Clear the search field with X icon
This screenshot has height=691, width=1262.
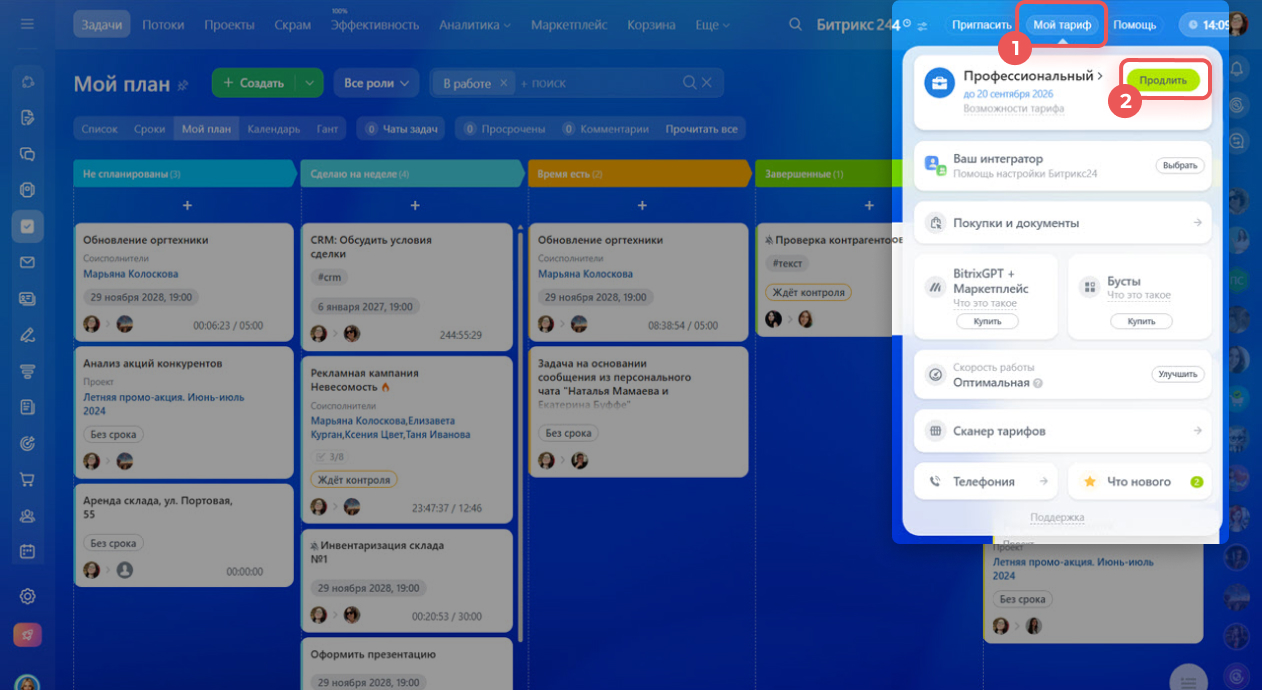tap(708, 83)
